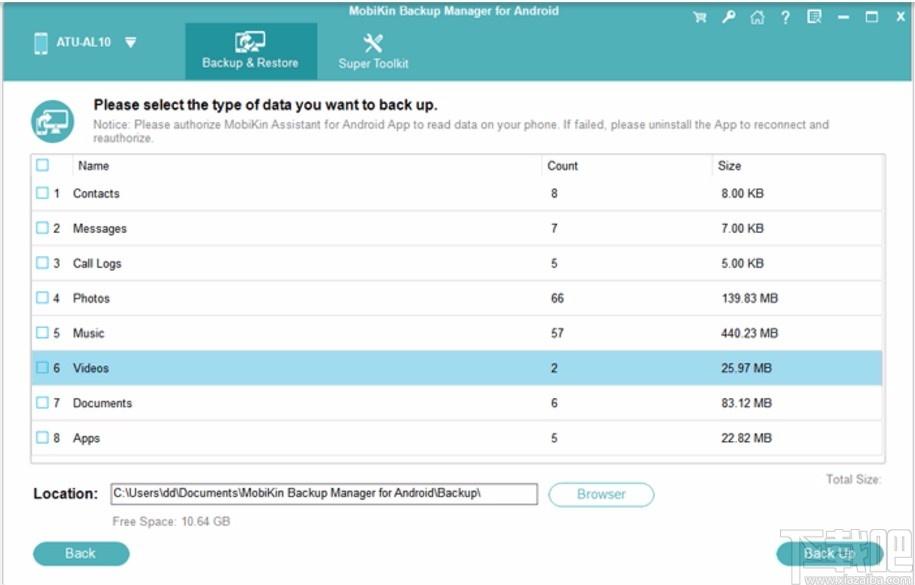This screenshot has width=915, height=585.
Task: Open the feedback notes icon
Action: (x=814, y=17)
